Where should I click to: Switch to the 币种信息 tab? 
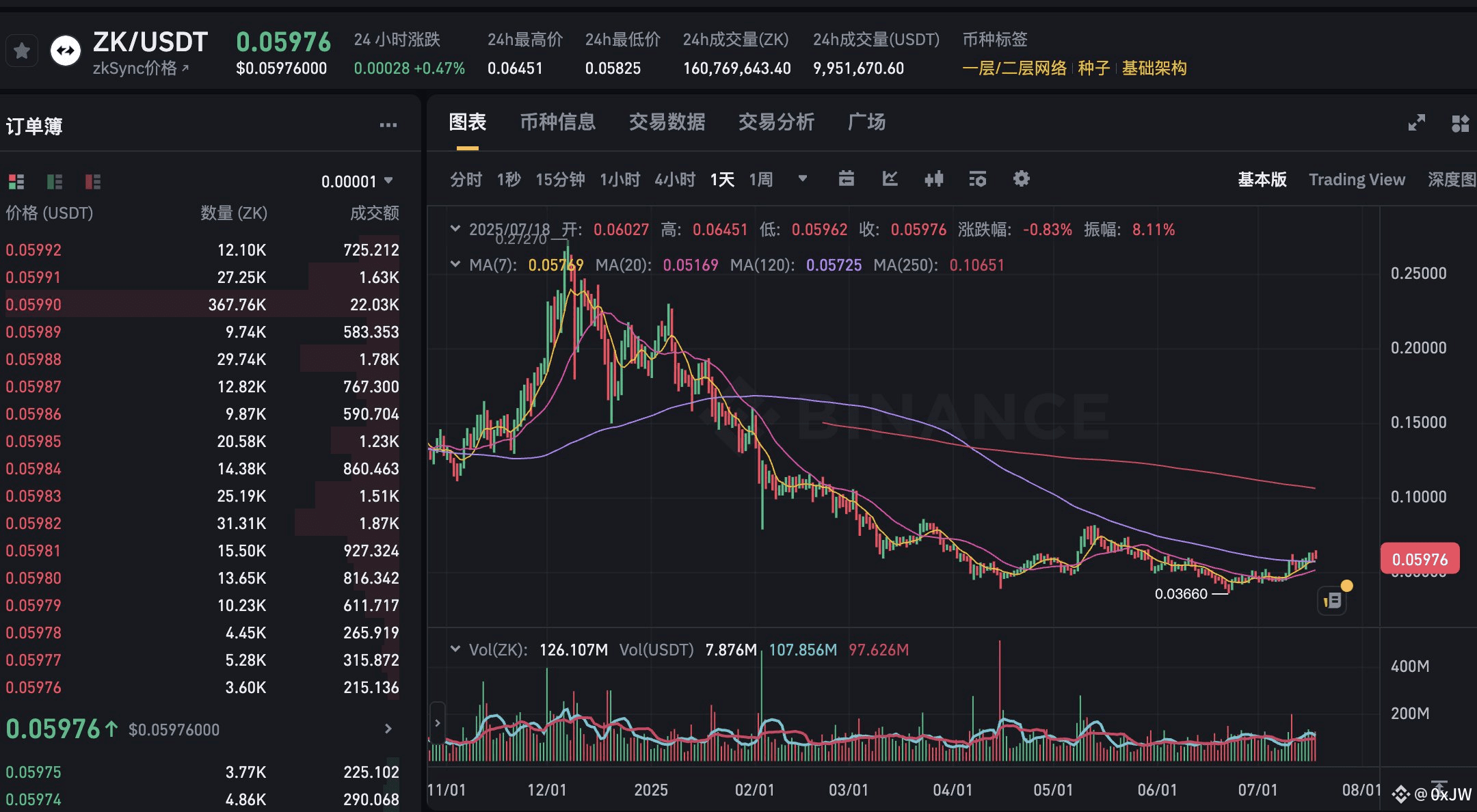(x=558, y=122)
